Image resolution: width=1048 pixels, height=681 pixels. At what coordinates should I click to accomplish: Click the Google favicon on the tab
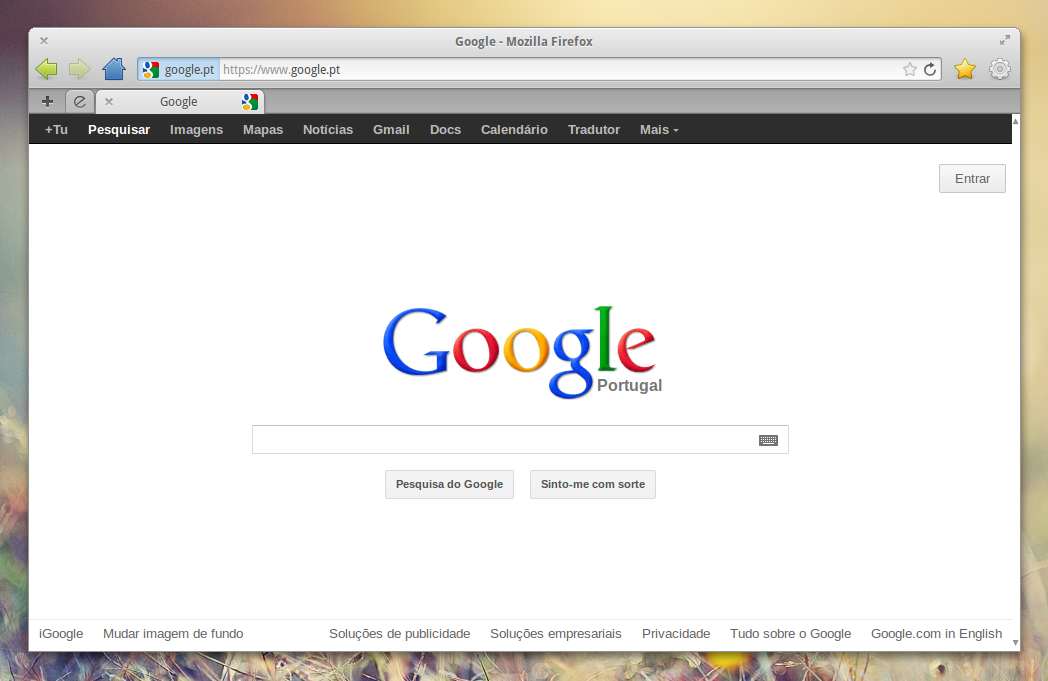pos(250,102)
